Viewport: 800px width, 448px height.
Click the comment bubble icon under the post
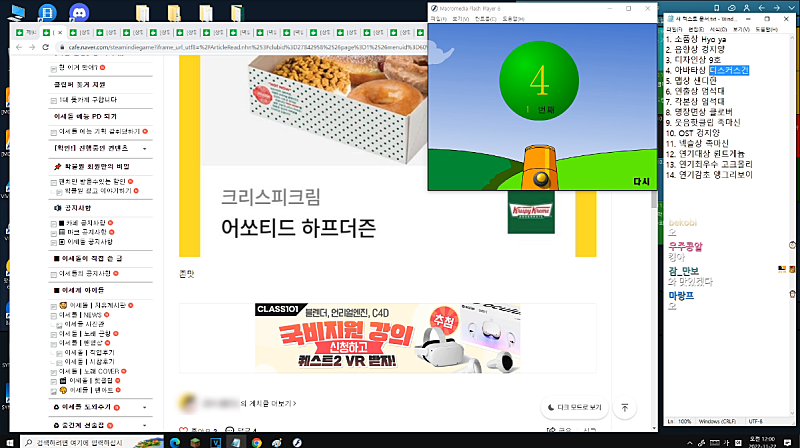(x=230, y=430)
